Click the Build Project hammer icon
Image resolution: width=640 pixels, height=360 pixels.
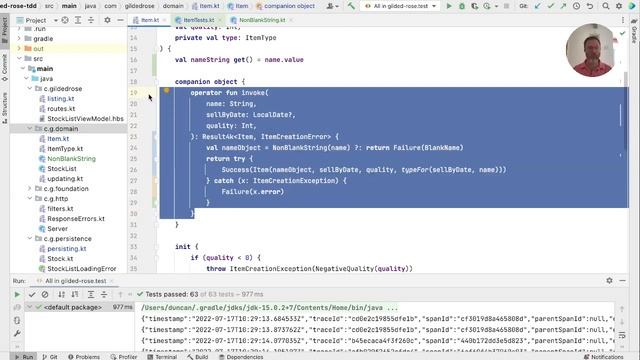[351, 6]
